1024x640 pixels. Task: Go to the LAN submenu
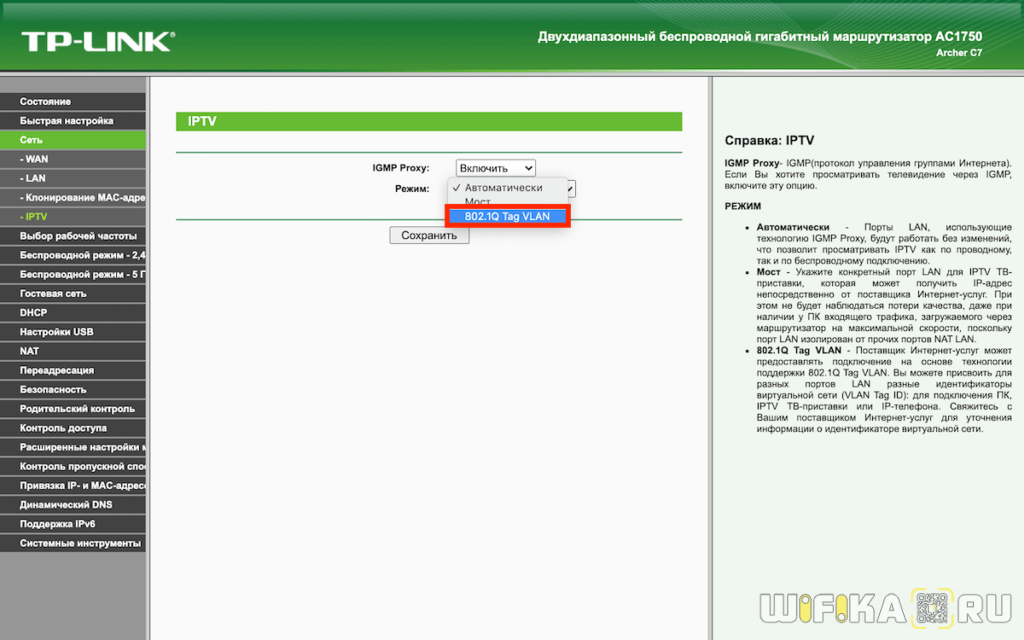[72, 178]
